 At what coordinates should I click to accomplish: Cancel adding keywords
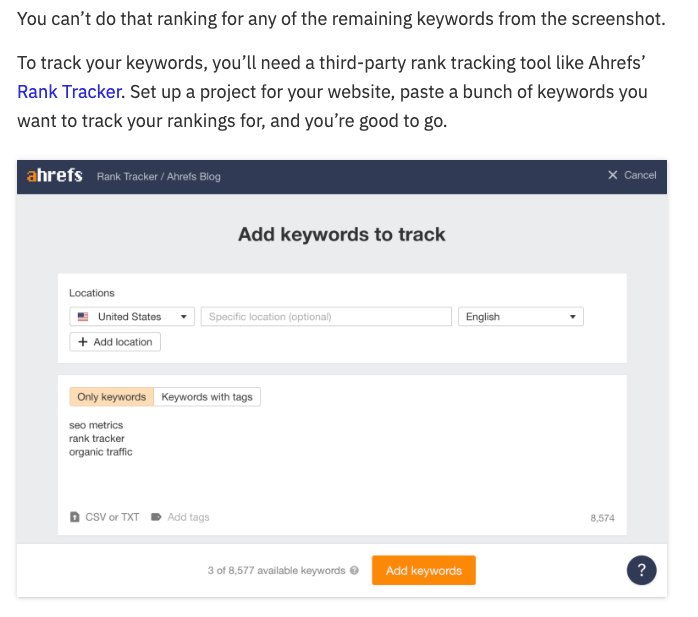point(632,175)
